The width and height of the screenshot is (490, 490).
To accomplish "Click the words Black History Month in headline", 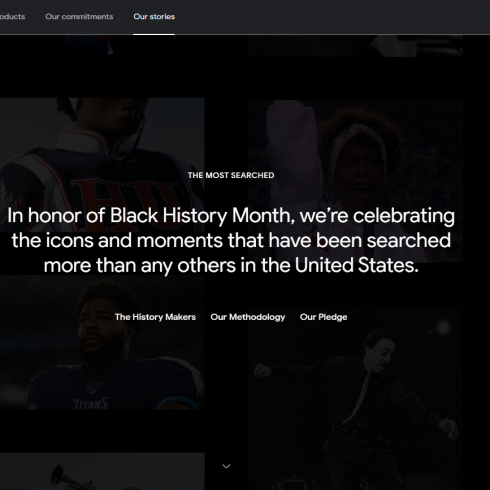I will tap(201, 215).
